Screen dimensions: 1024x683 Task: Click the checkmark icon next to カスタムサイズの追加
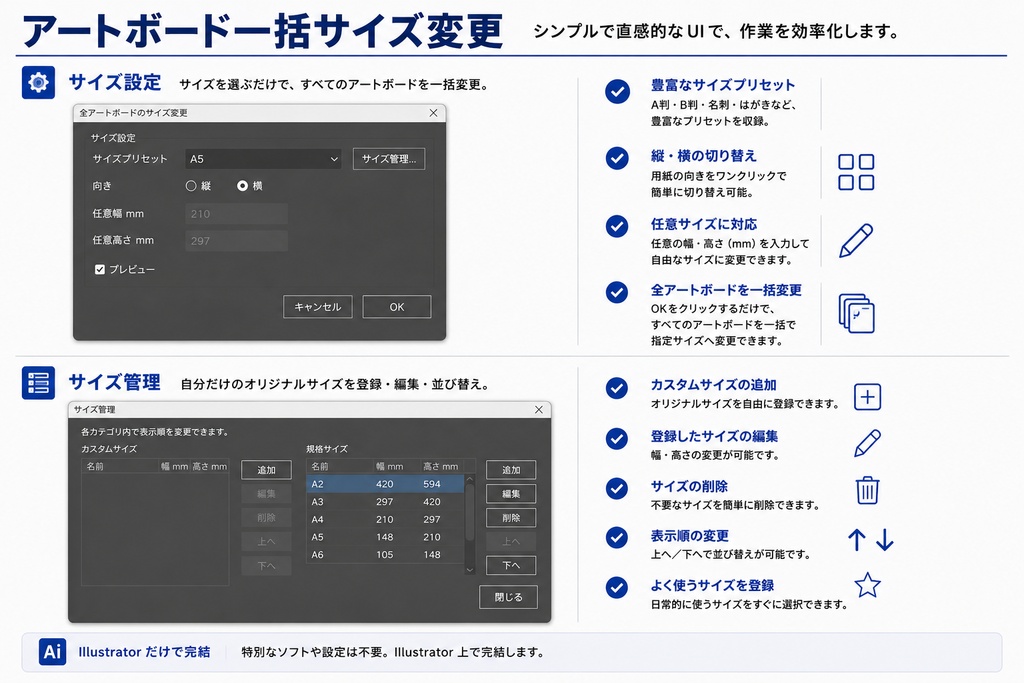click(616, 388)
